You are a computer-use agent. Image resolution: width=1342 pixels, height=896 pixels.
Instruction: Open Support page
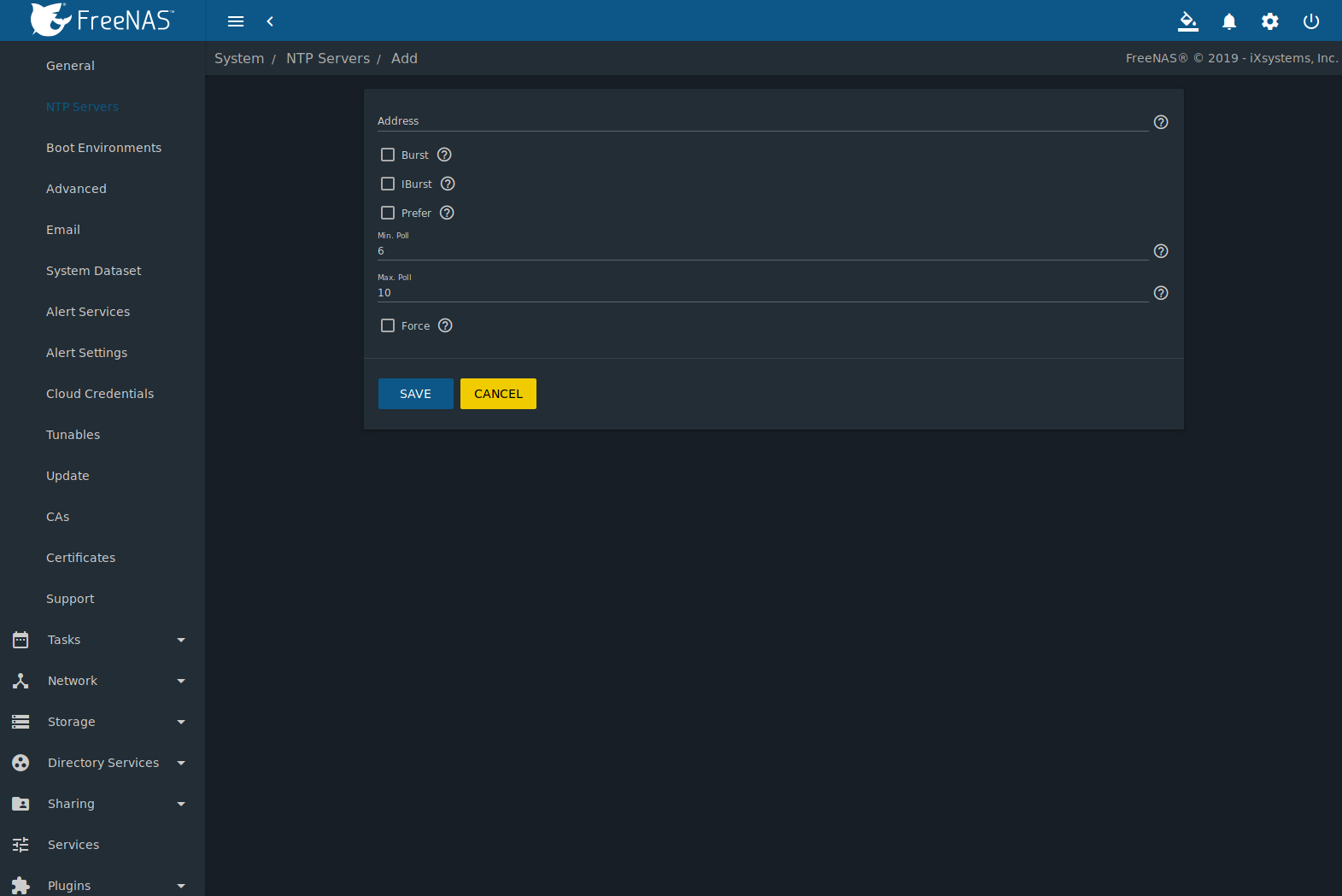point(70,599)
